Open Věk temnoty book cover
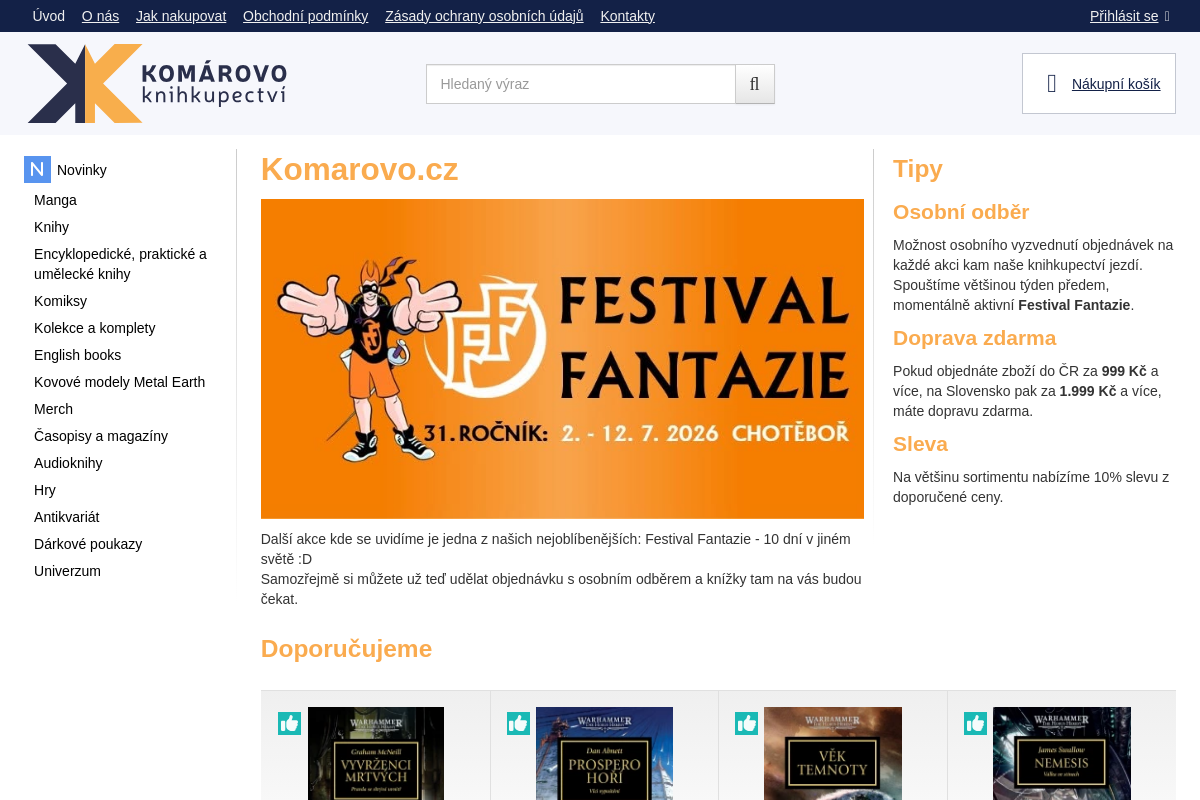 coord(833,753)
